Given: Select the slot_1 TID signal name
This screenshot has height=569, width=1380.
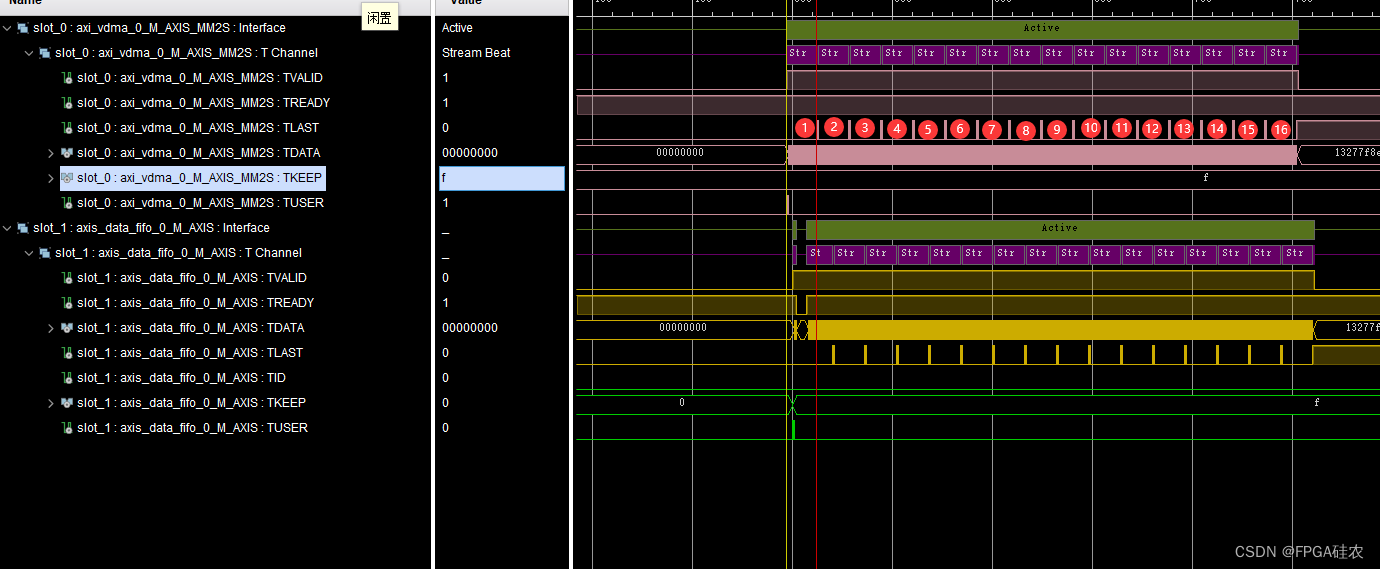Looking at the screenshot, I should 181,378.
